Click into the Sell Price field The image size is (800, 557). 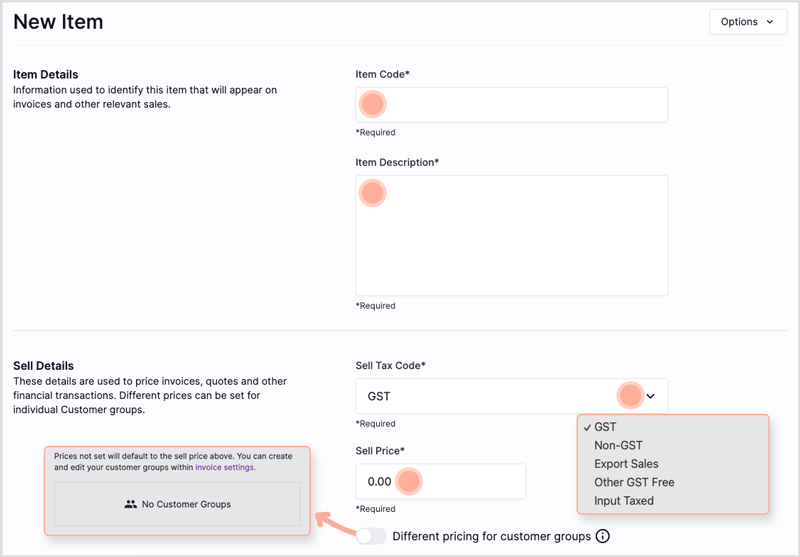click(x=440, y=481)
